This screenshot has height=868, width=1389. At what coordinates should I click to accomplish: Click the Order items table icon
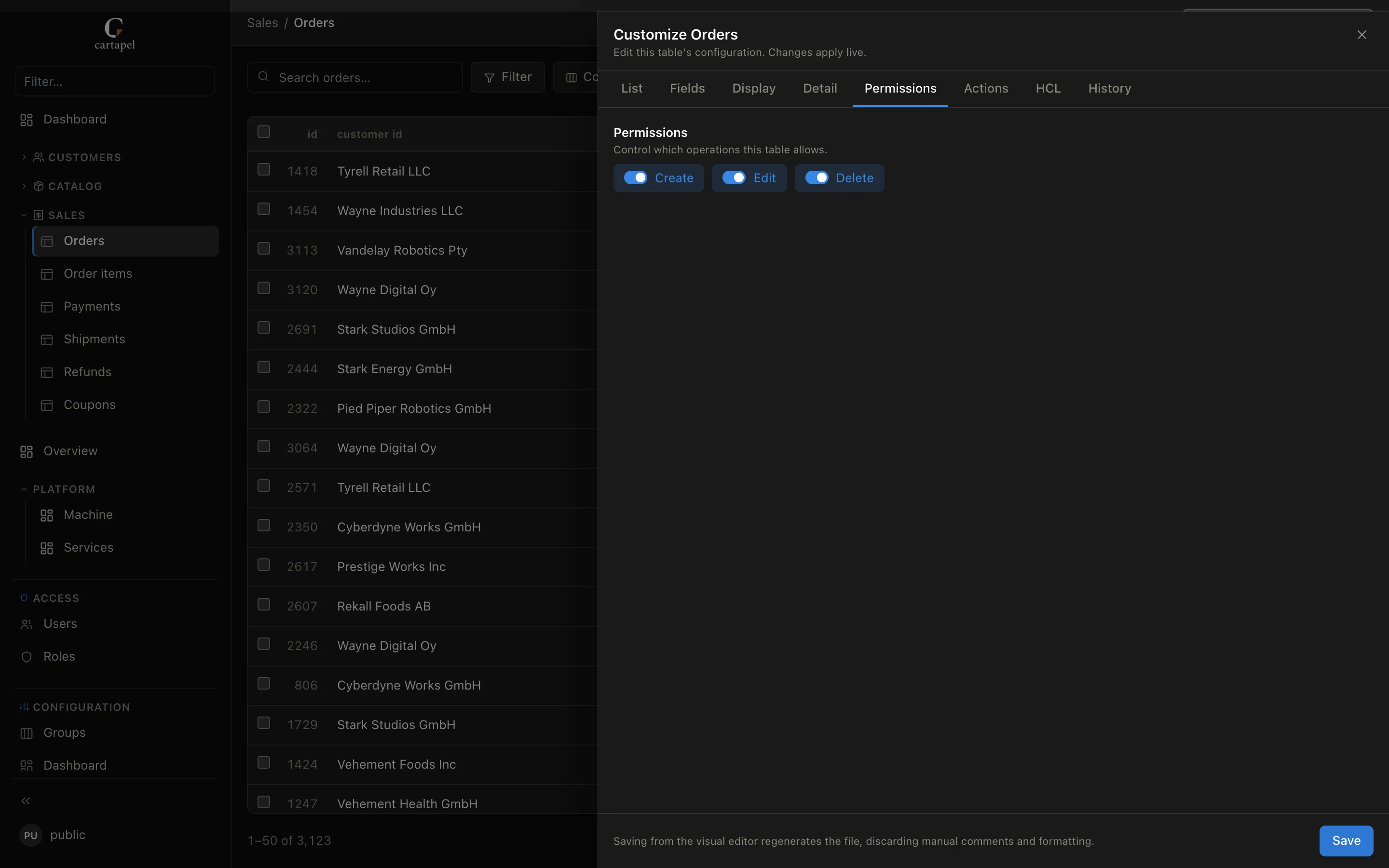point(47,274)
